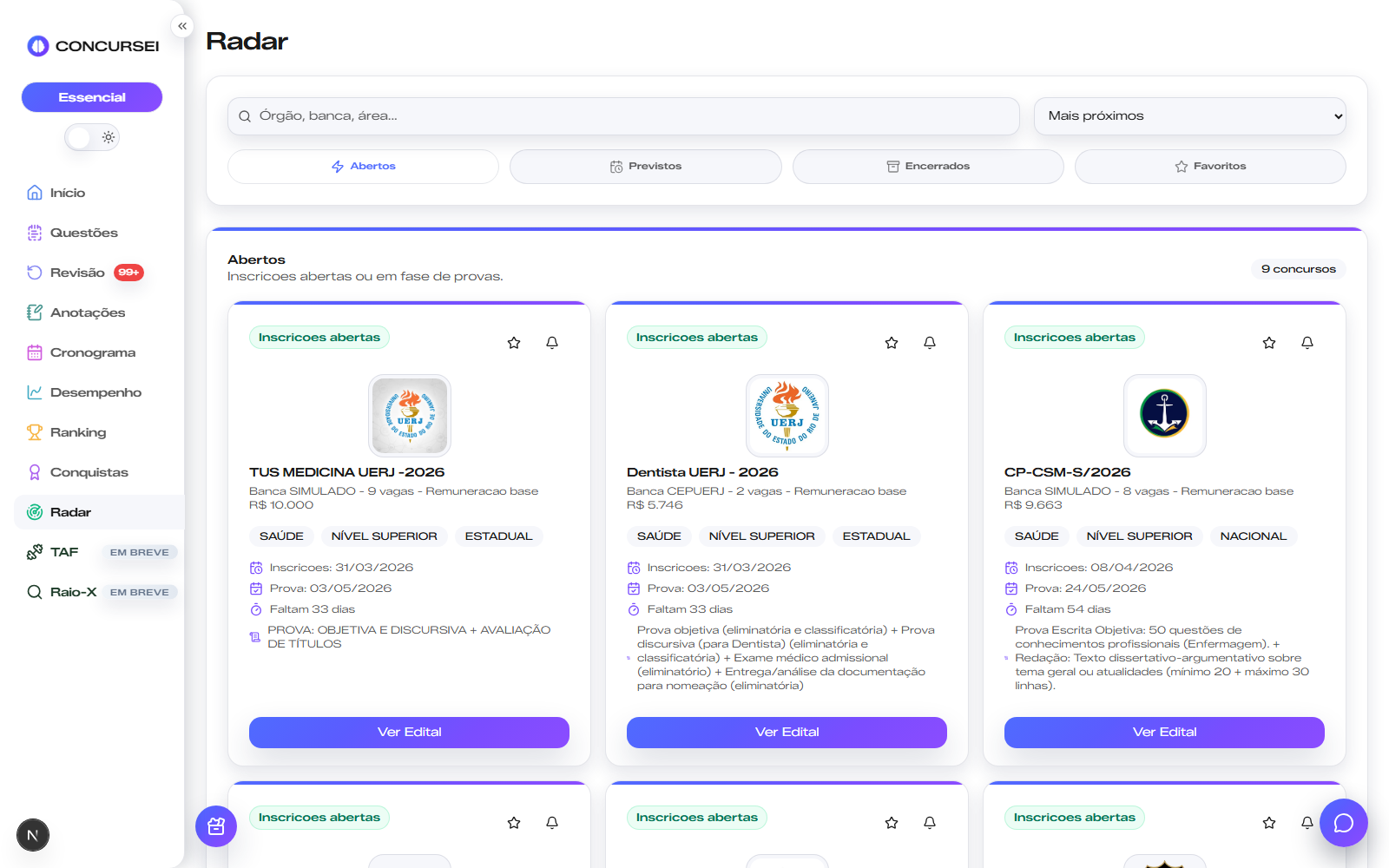Viewport: 1389px width, 868px height.
Task: Open the Ranking section
Action: (x=78, y=431)
